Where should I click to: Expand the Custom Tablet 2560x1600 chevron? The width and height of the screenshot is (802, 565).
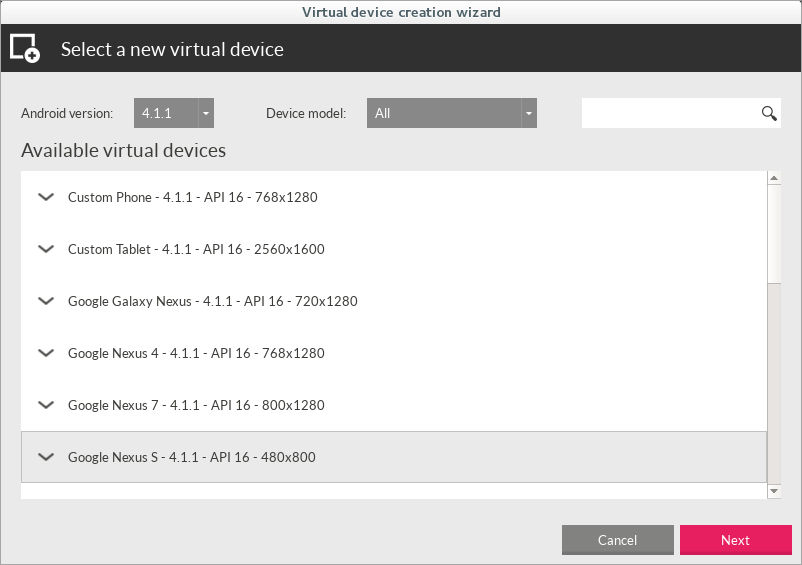(x=46, y=249)
